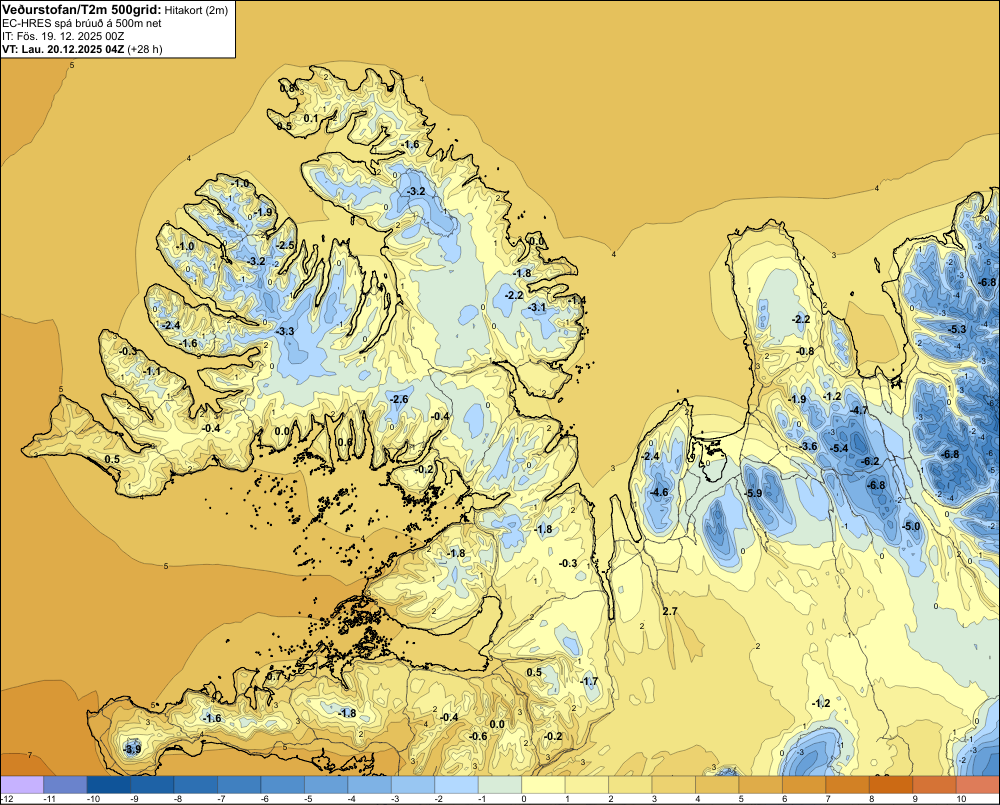1000x805 pixels.
Task: Select the '0' label on the legend scale
Action: [x=524, y=799]
